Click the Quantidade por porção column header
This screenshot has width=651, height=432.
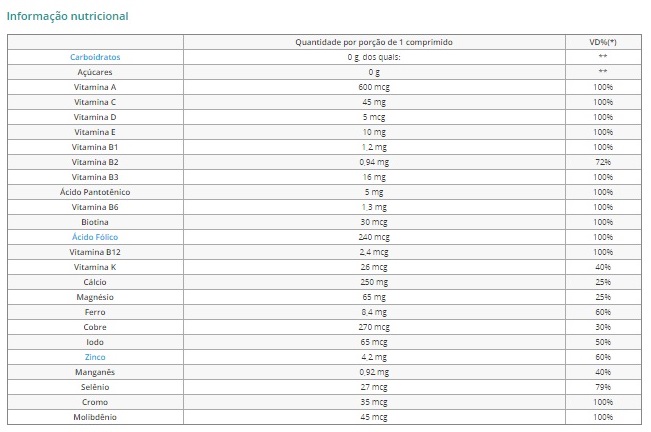click(374, 42)
